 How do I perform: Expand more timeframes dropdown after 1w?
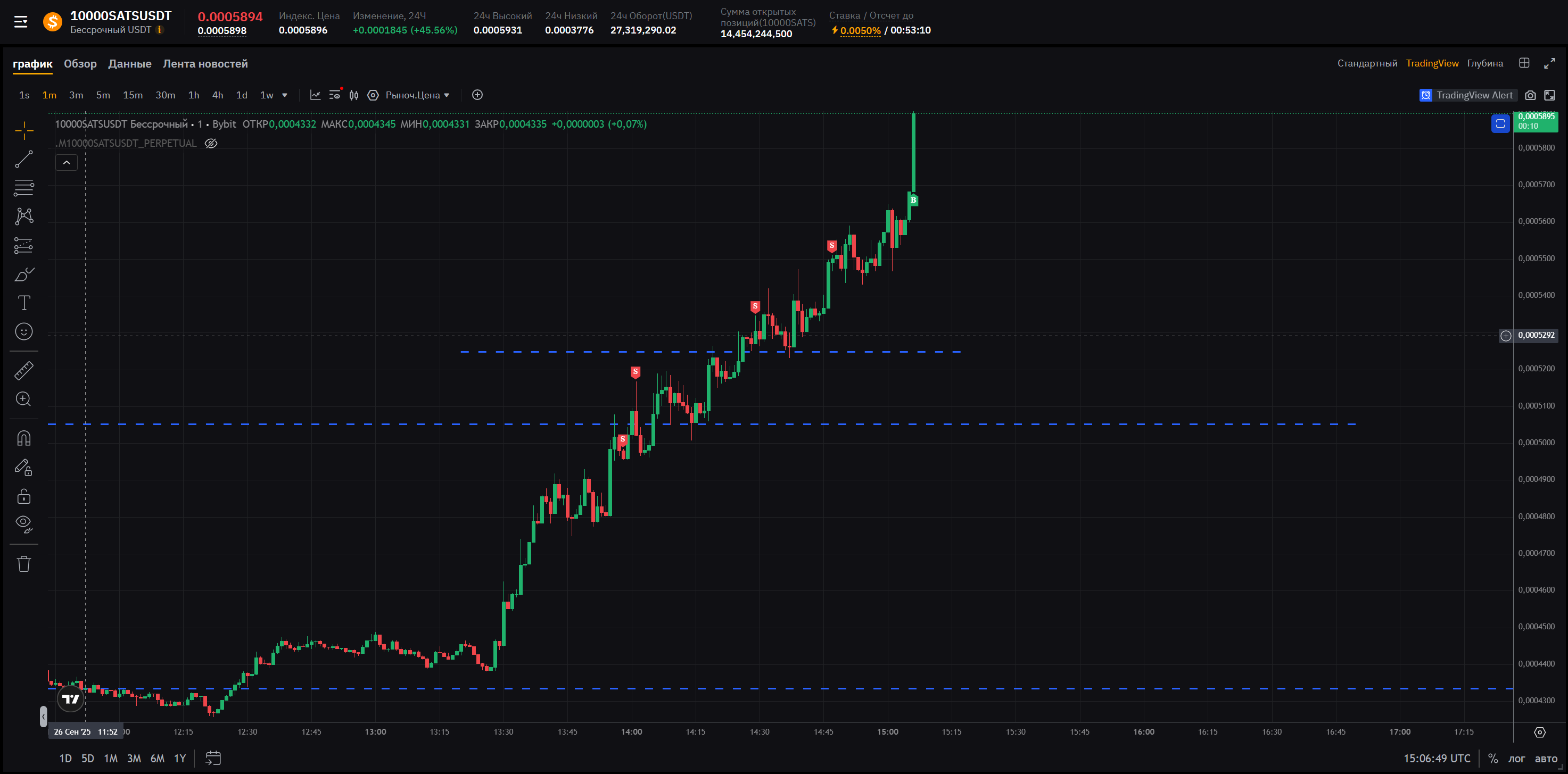[284, 95]
